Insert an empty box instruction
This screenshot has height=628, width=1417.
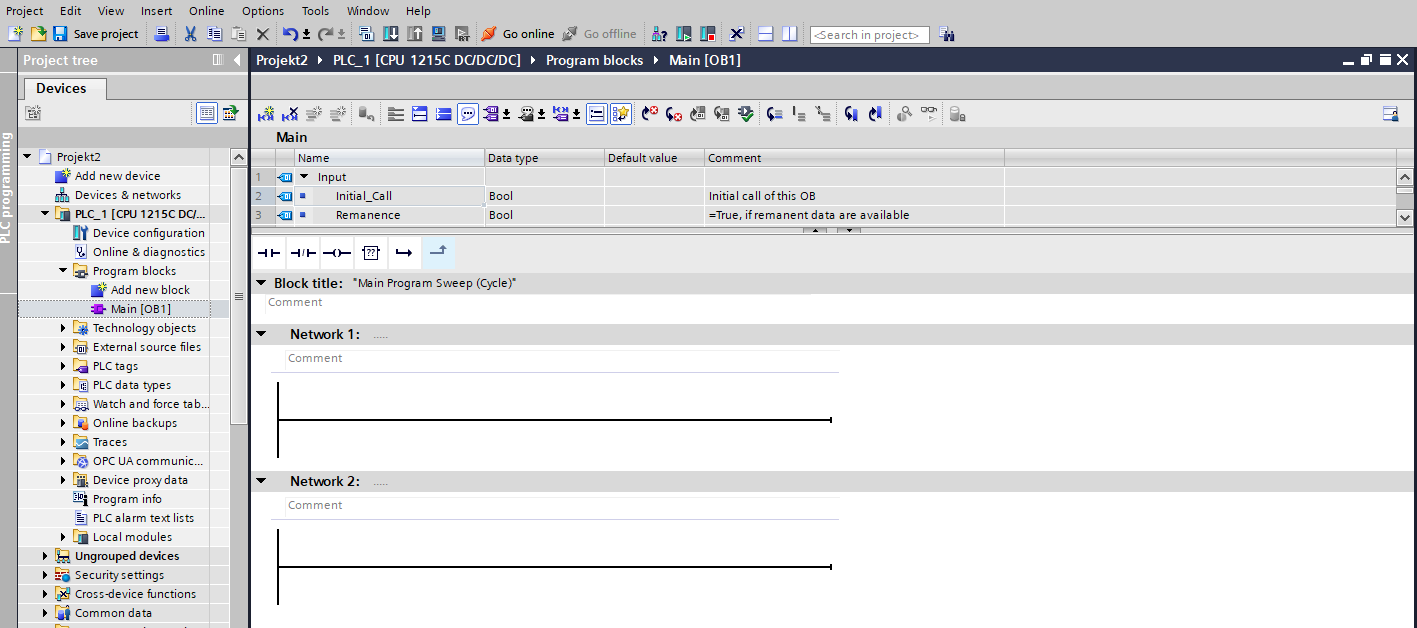[370, 253]
